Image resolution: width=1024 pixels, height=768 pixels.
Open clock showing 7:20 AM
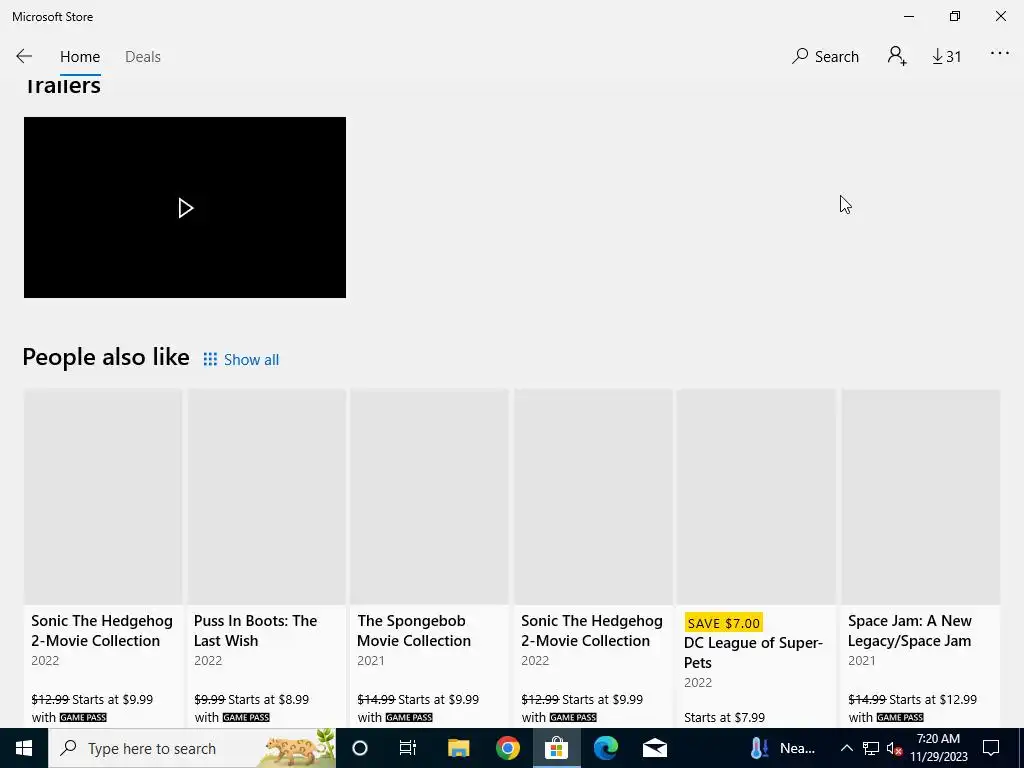pyautogui.click(x=938, y=748)
